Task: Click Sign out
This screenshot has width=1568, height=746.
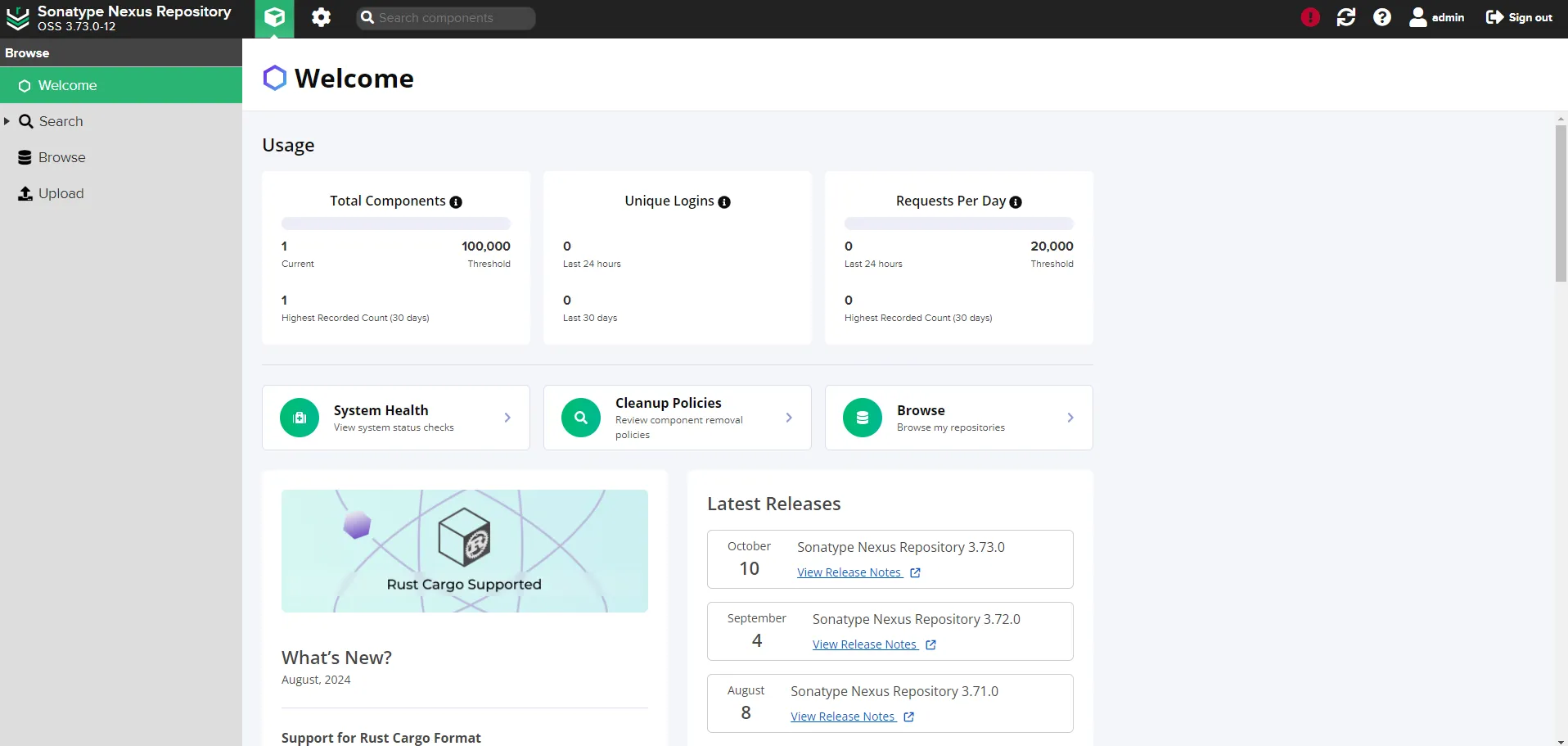Action: pos(1519,17)
